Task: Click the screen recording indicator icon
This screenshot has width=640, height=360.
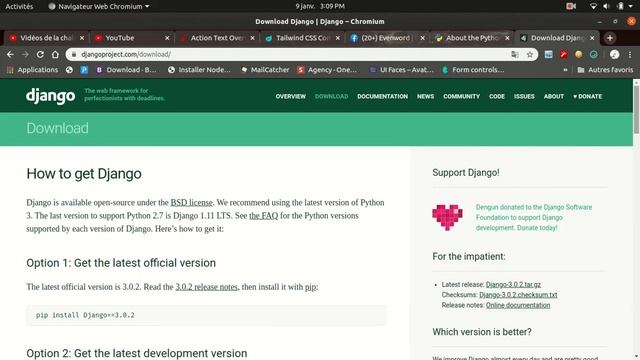Action: point(571,6)
